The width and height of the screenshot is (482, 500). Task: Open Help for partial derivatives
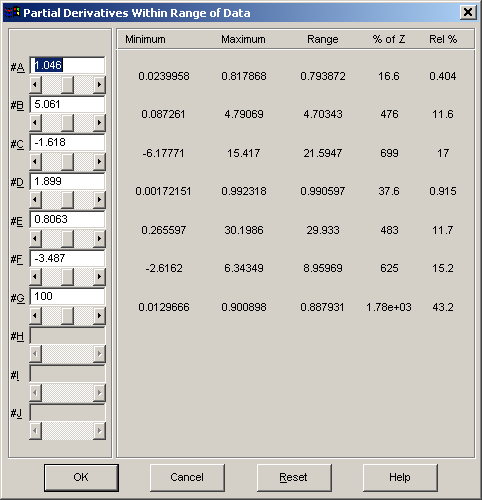tap(400, 477)
